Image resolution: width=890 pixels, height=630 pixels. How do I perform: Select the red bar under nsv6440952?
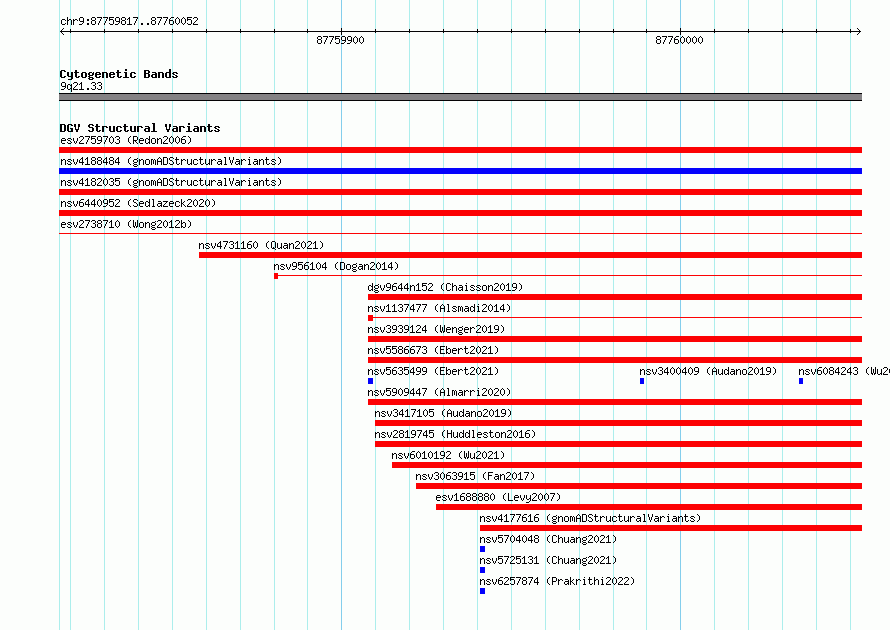point(460,213)
